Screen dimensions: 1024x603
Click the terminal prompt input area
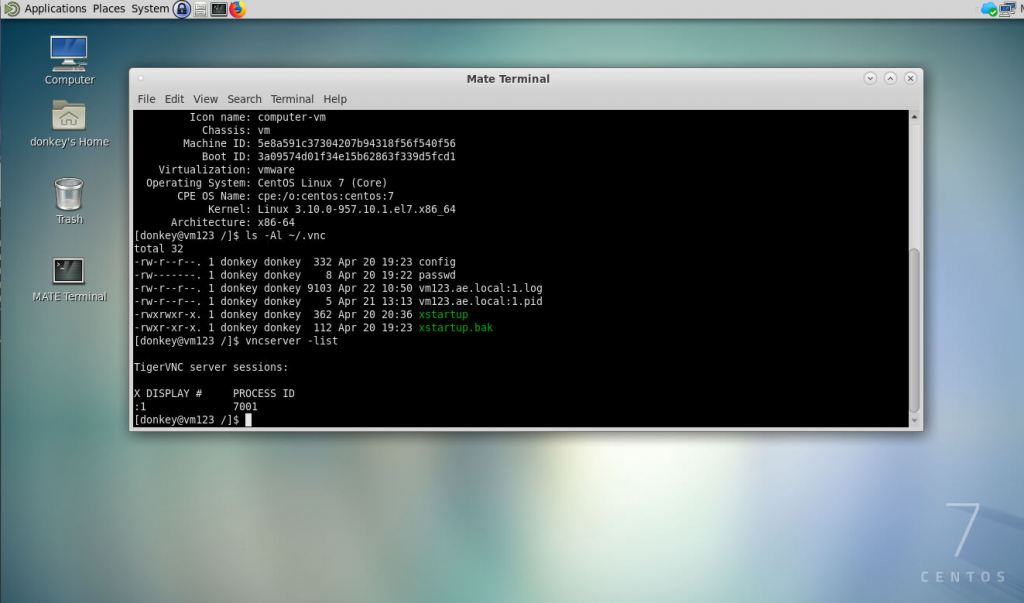(x=249, y=419)
